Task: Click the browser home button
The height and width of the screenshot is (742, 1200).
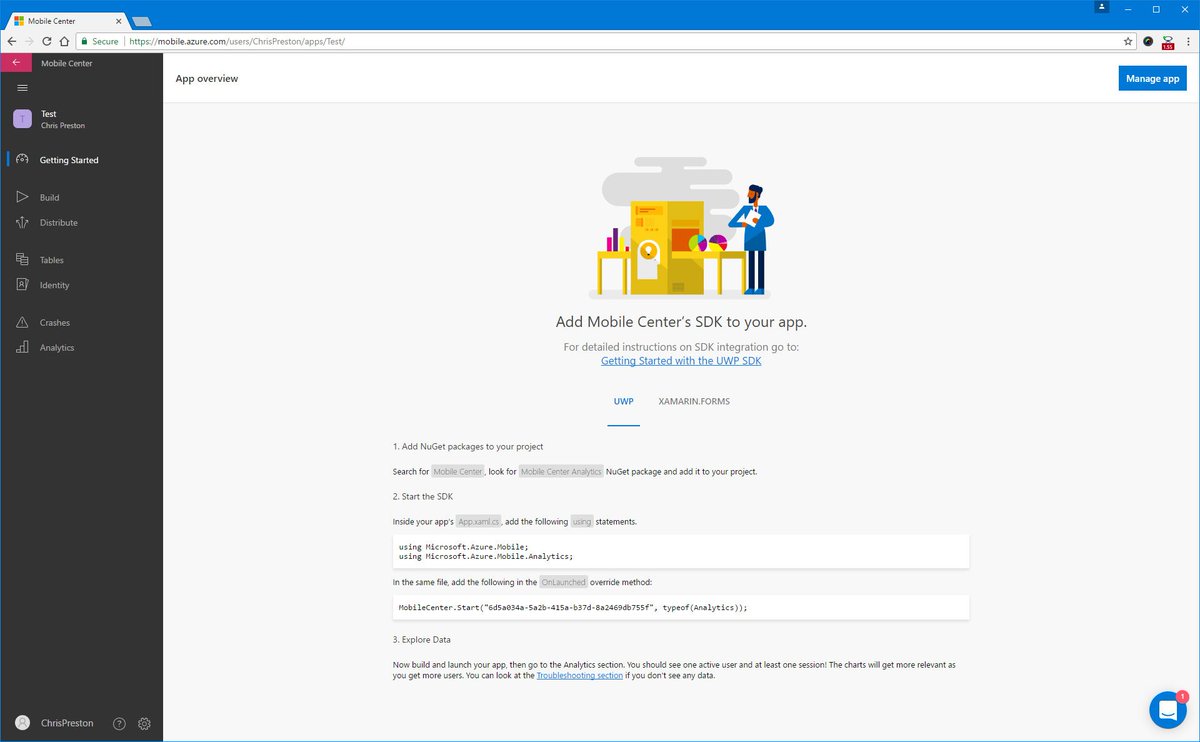Action: 63,41
